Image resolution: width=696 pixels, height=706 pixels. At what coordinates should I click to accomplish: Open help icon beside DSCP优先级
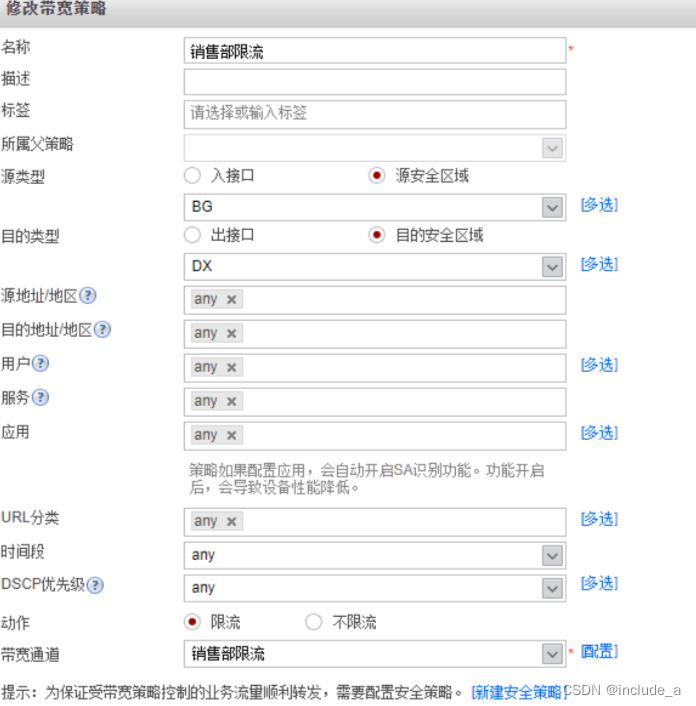pyautogui.click(x=95, y=585)
